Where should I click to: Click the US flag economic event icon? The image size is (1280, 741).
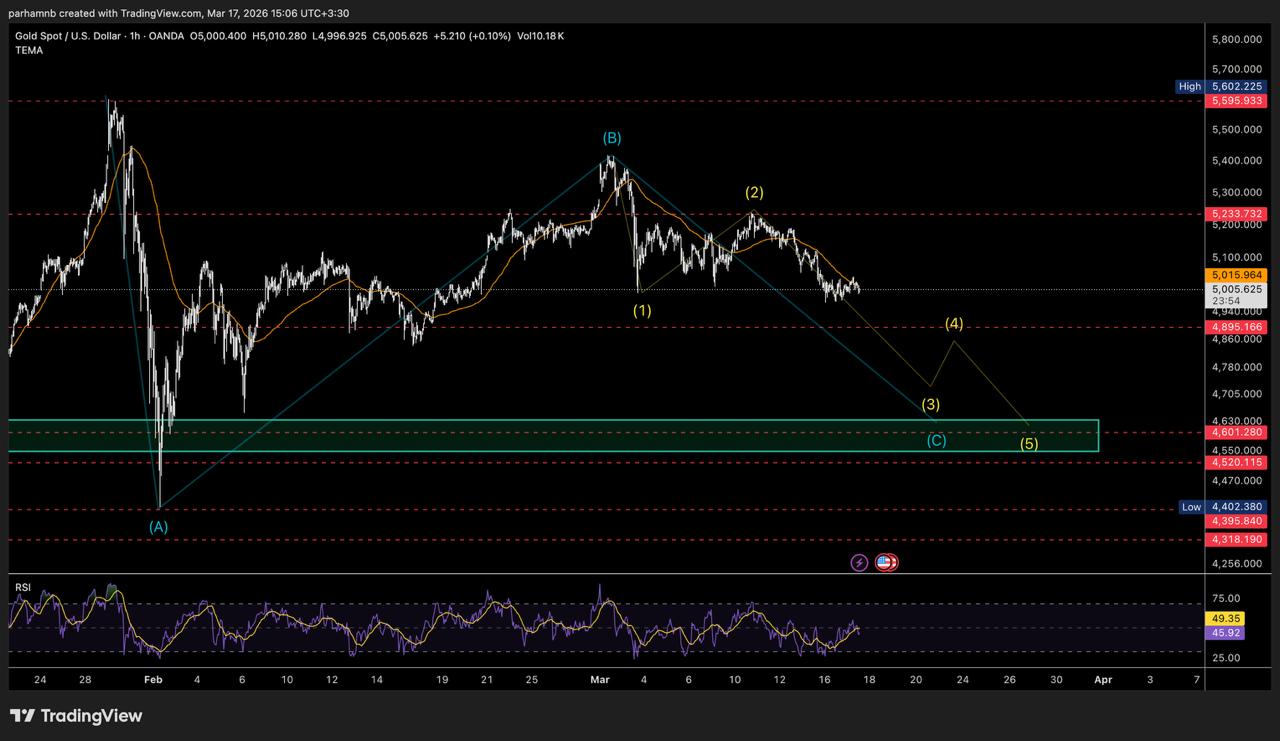click(x=885, y=562)
